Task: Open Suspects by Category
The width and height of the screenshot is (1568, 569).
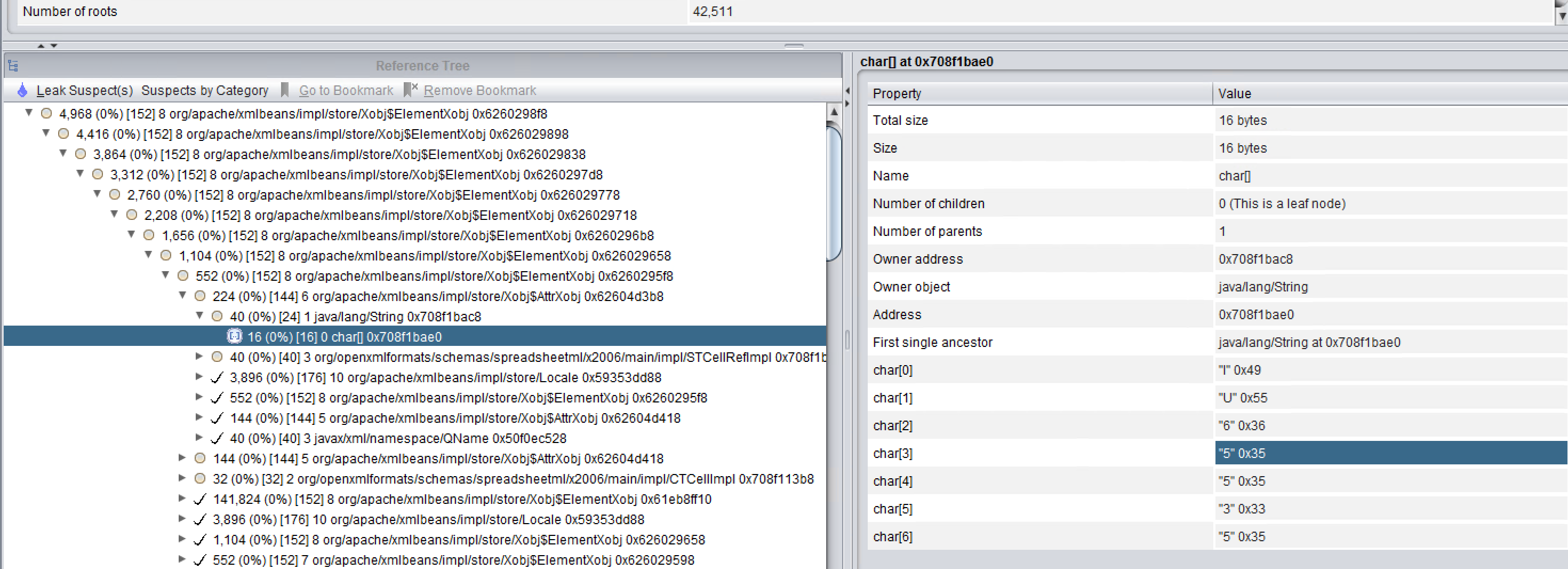Action: (204, 90)
